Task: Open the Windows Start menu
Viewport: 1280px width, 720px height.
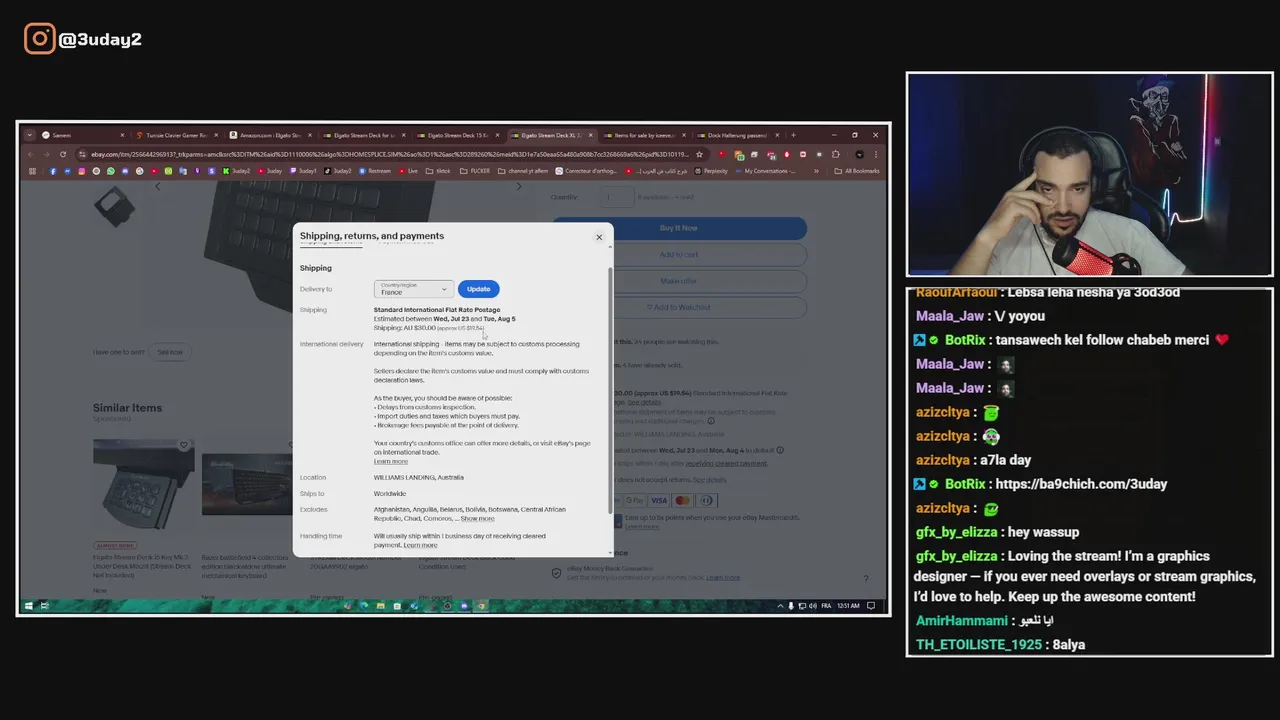Action: [x=28, y=606]
